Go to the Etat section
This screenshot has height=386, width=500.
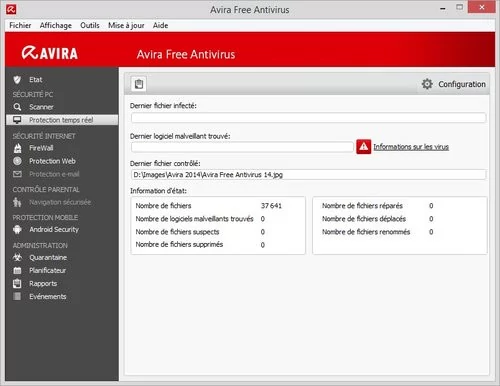(36, 80)
